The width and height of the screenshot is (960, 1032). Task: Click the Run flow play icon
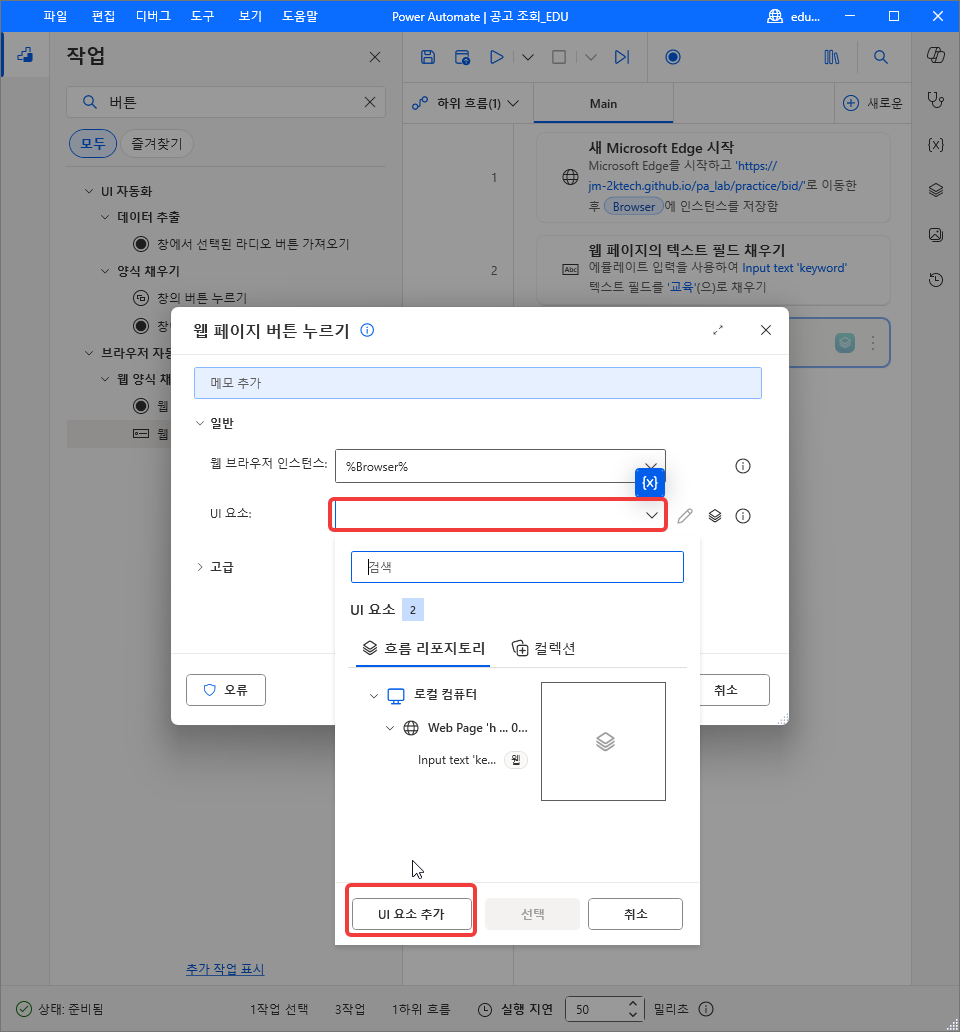pos(497,57)
